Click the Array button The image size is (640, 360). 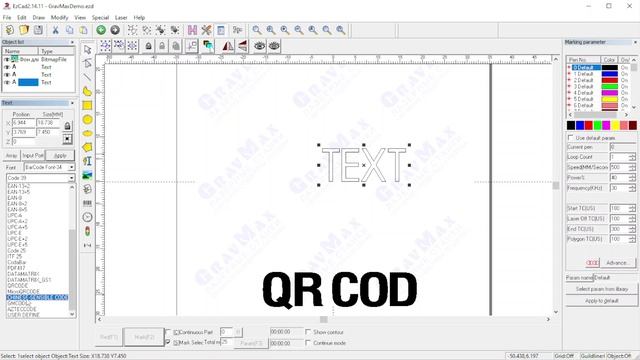pos(11,156)
